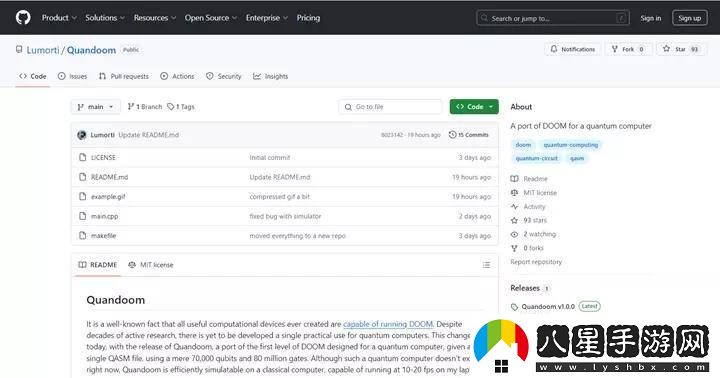Screen dimensions: 720x378
Task: Click the Tags icon
Action: coord(170,107)
